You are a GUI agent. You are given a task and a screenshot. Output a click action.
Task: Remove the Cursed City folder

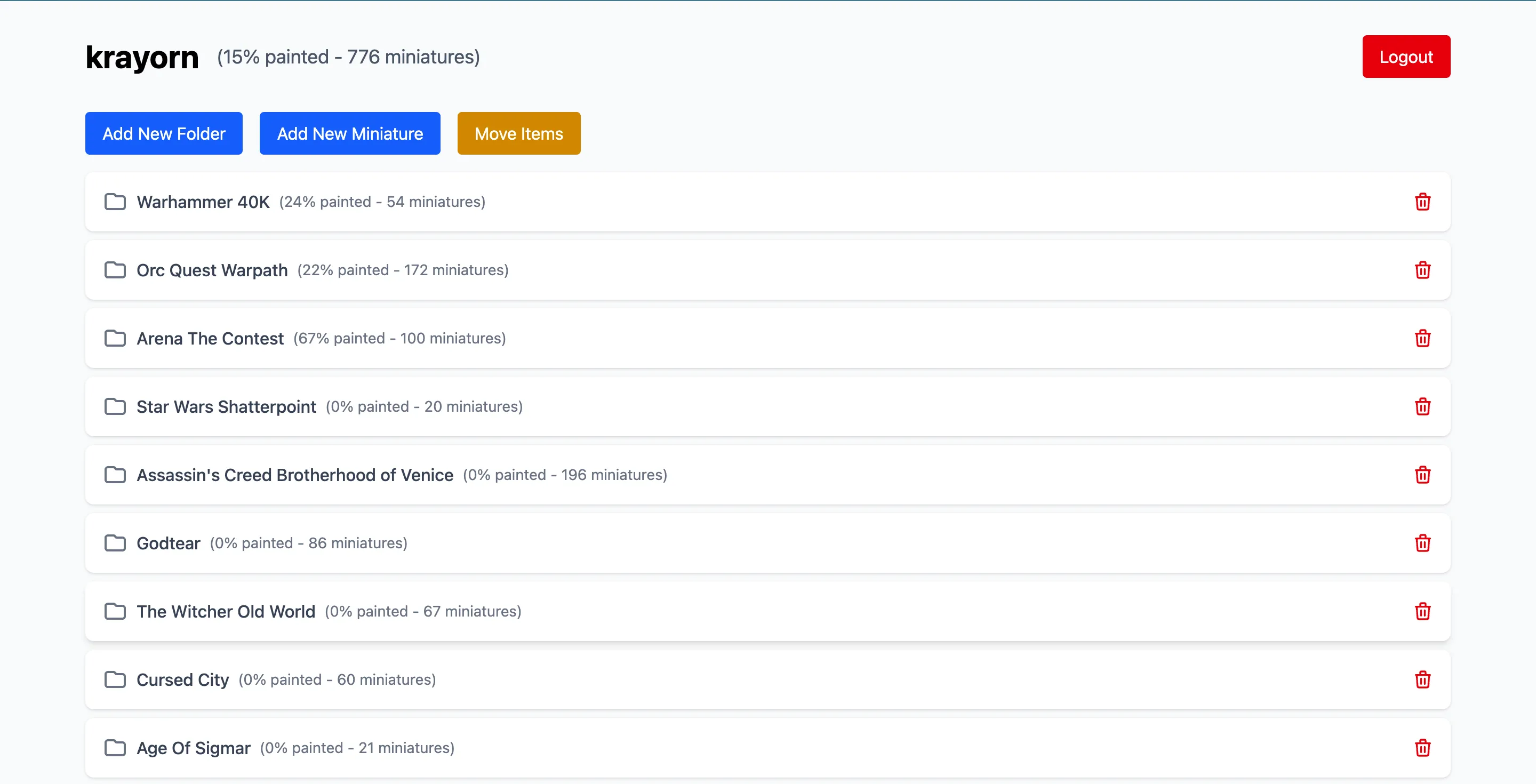coord(1422,679)
